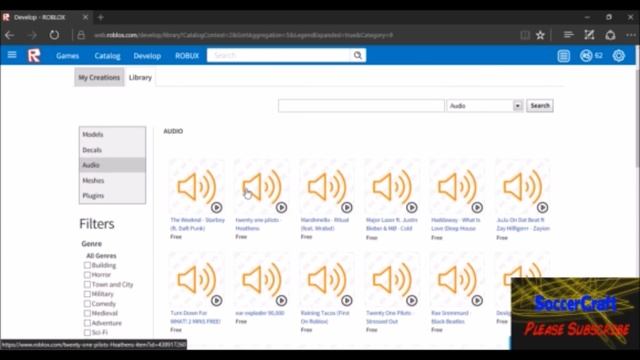
Task: Open the Roblox settings gear
Action: 618,56
